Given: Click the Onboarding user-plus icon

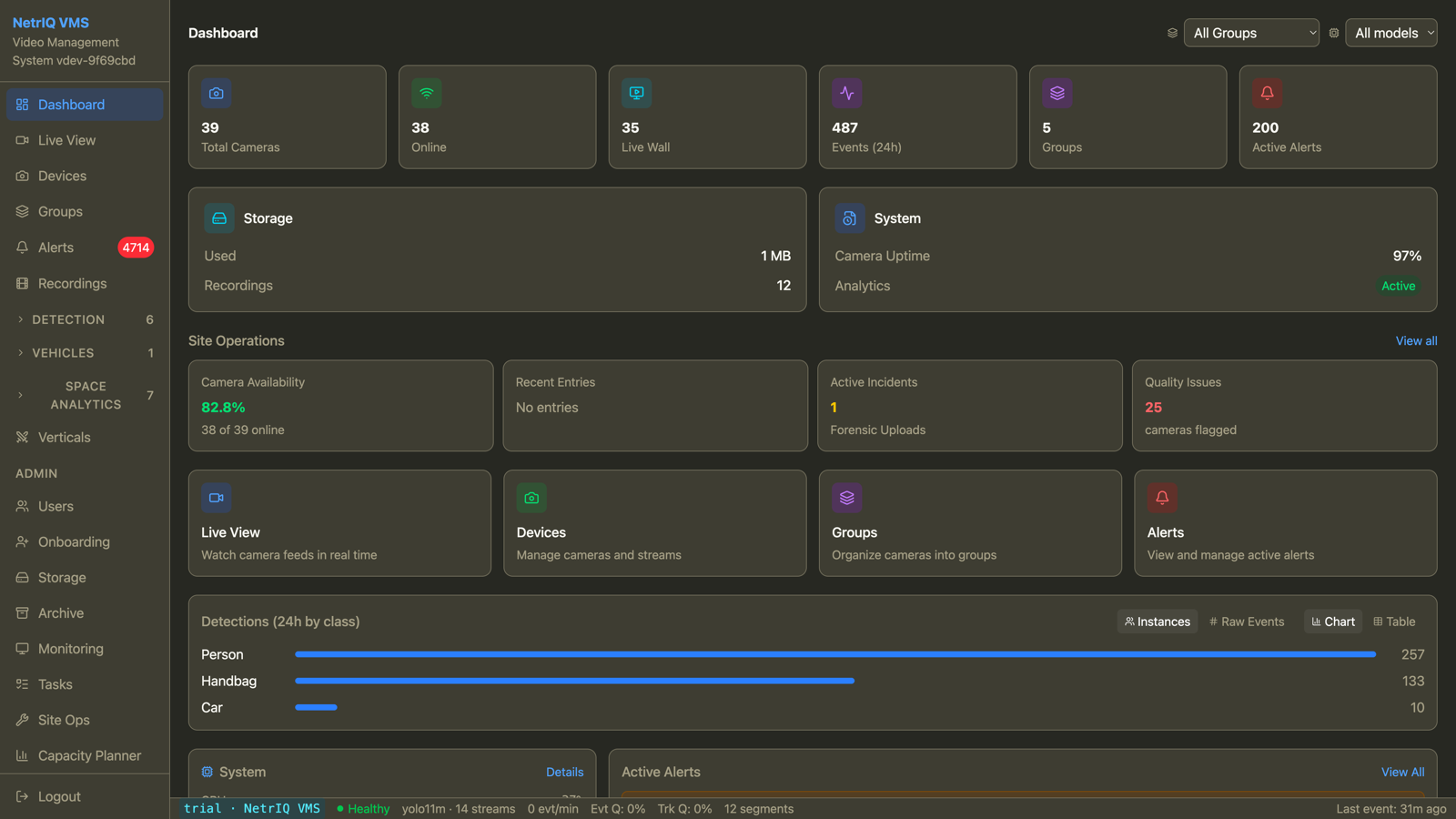Looking at the screenshot, I should pos(23,541).
